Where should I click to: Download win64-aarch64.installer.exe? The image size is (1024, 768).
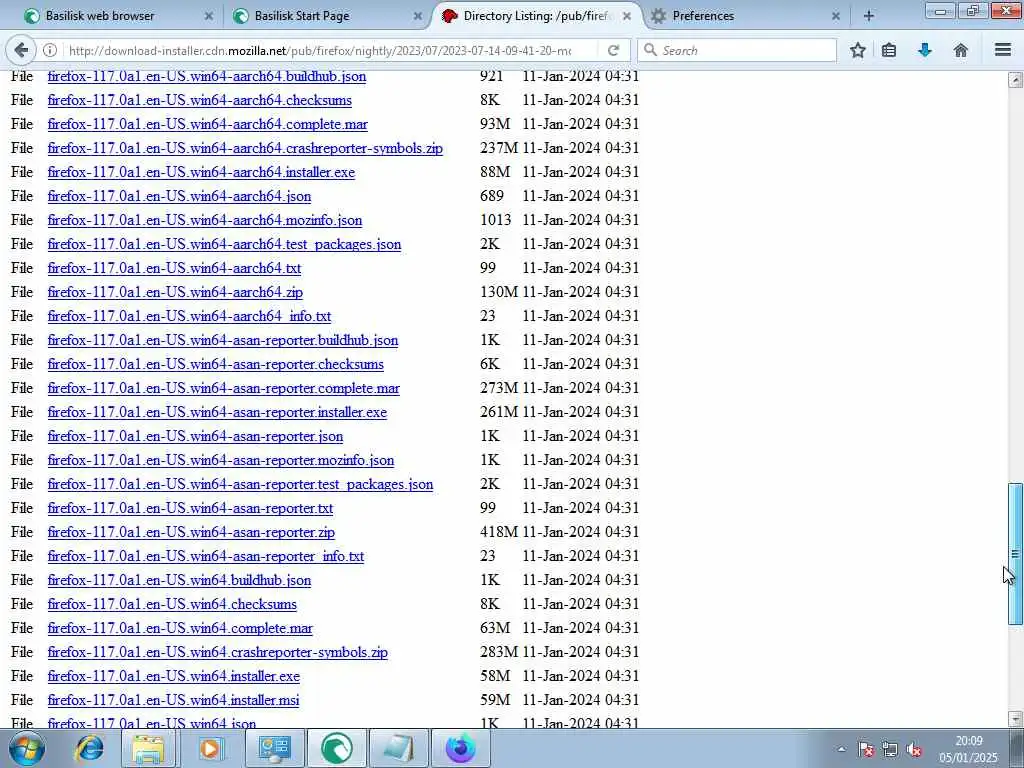click(201, 172)
